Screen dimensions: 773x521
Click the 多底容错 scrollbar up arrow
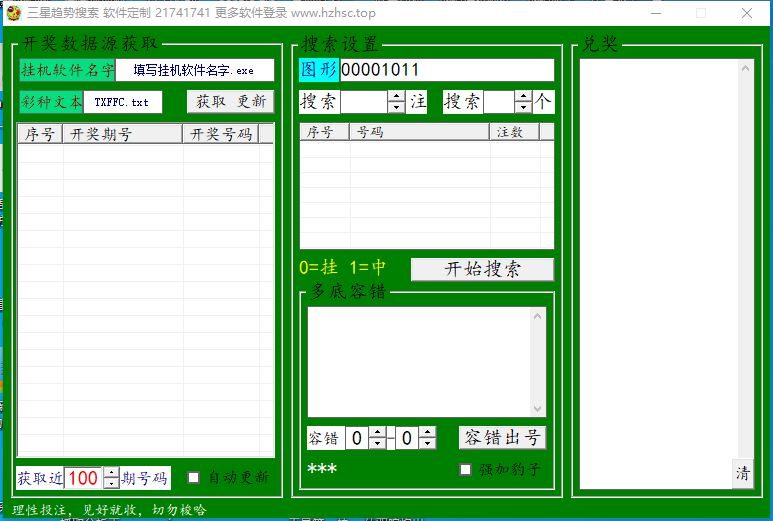[x=537, y=316]
